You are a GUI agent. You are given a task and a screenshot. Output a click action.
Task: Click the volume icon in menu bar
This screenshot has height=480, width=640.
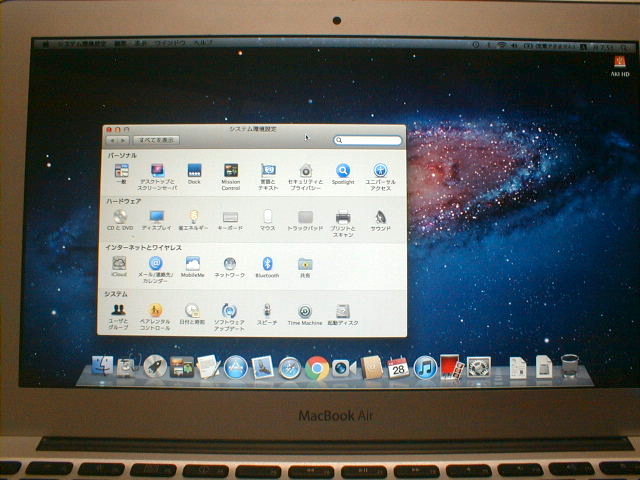point(515,46)
